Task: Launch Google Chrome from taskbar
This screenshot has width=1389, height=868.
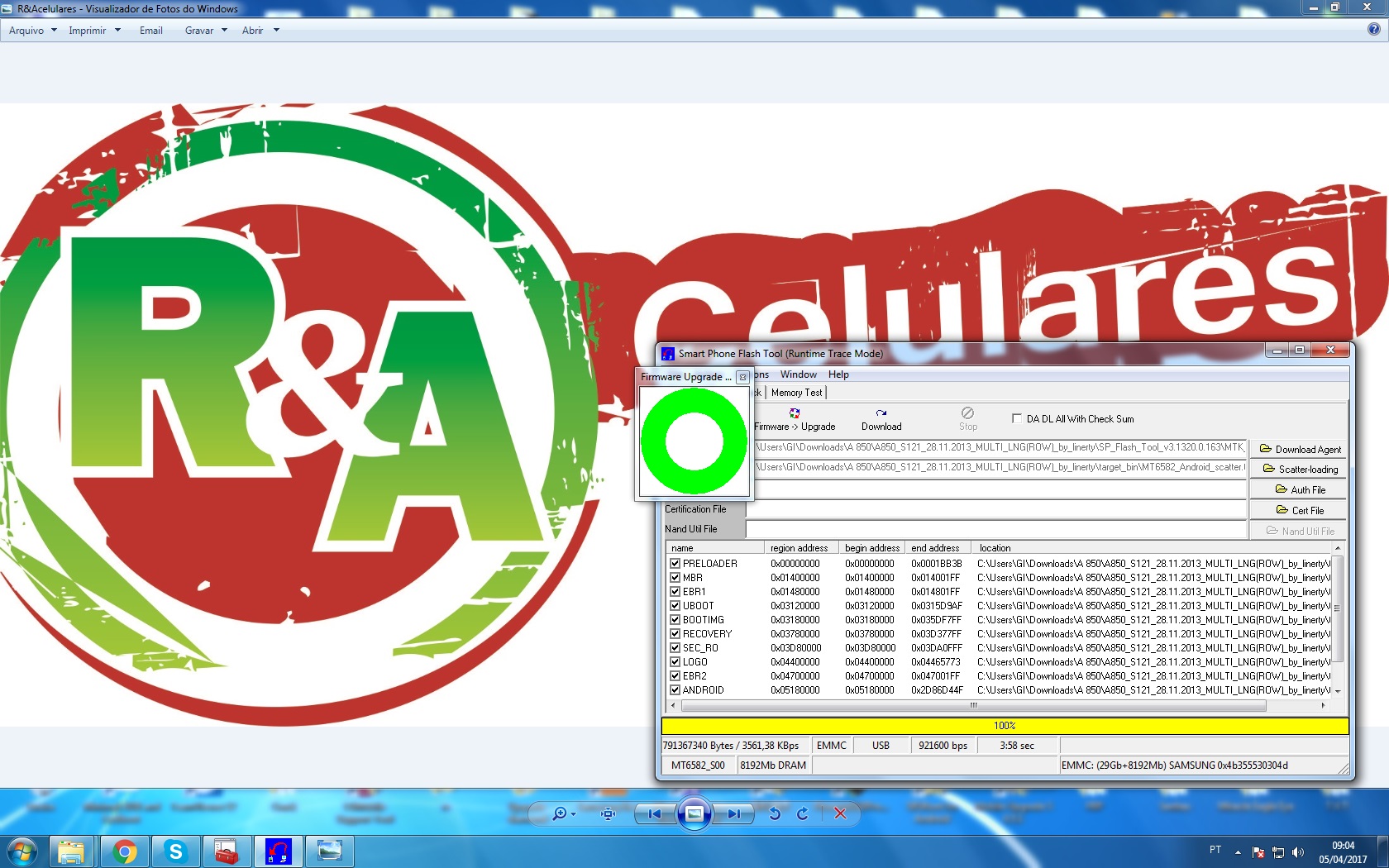Action: 124,851
